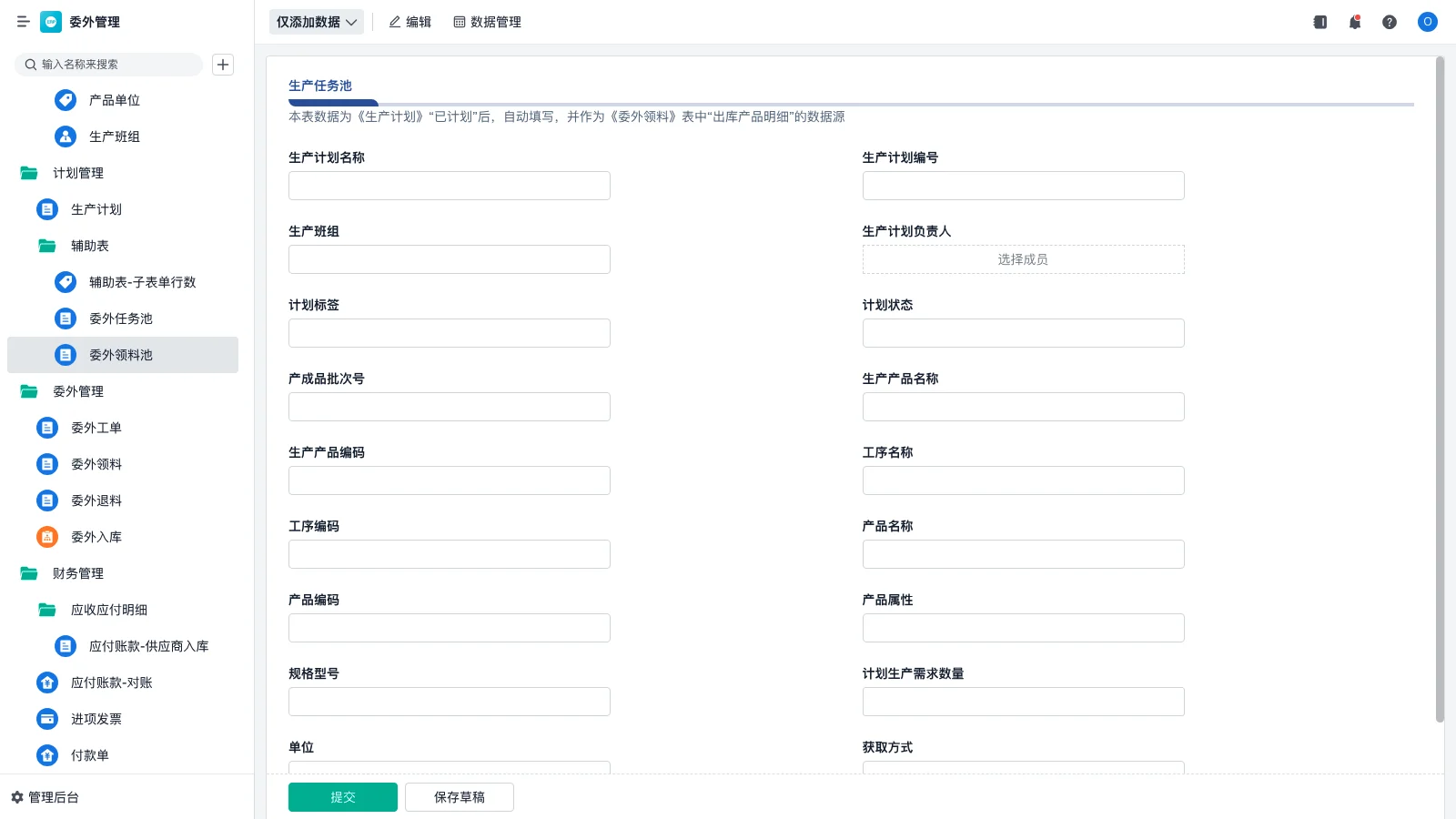Open the notification bell icon
The image size is (1456, 819).
pyautogui.click(x=1355, y=22)
